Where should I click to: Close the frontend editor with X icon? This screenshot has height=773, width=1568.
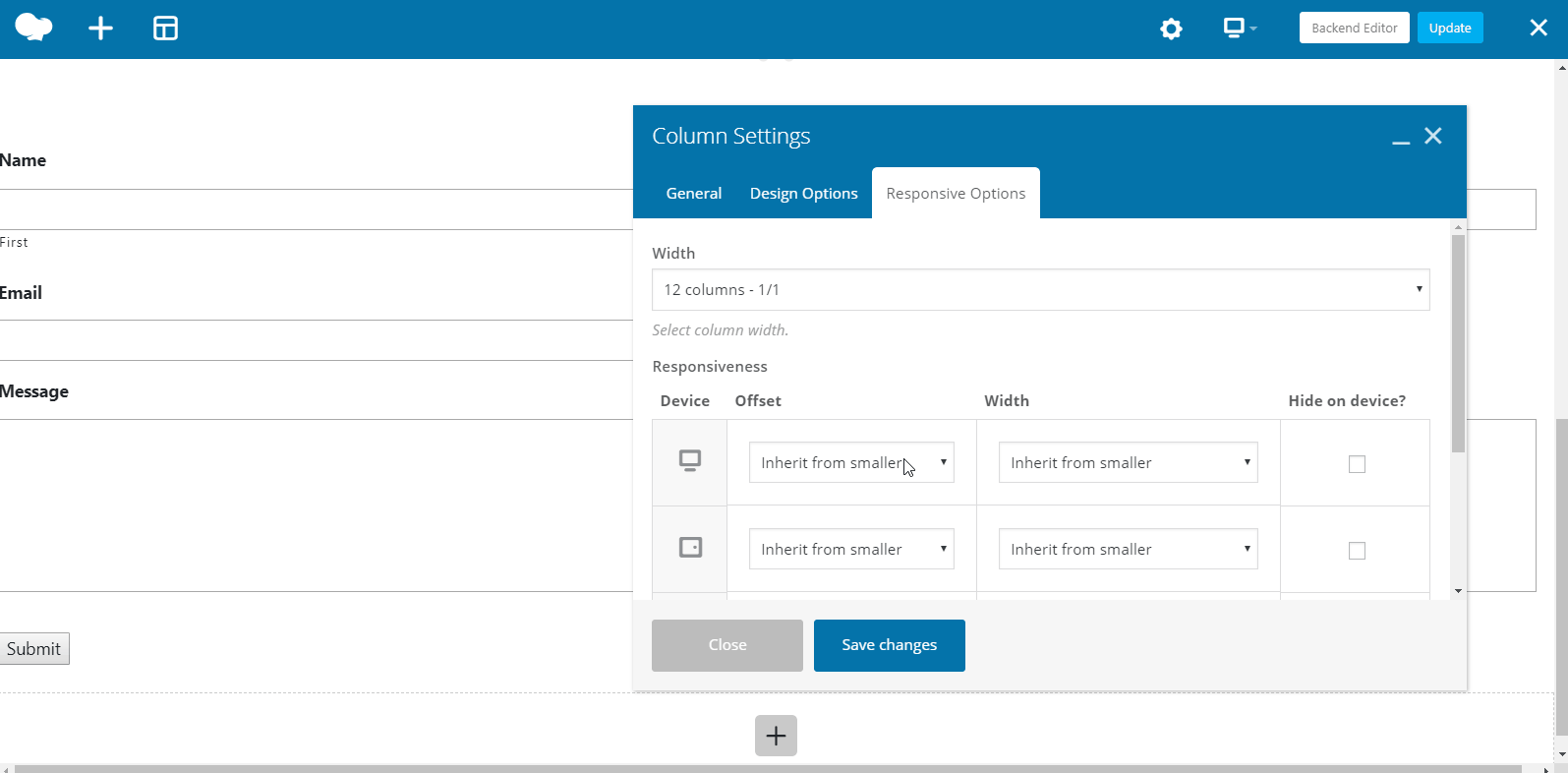(x=1539, y=29)
